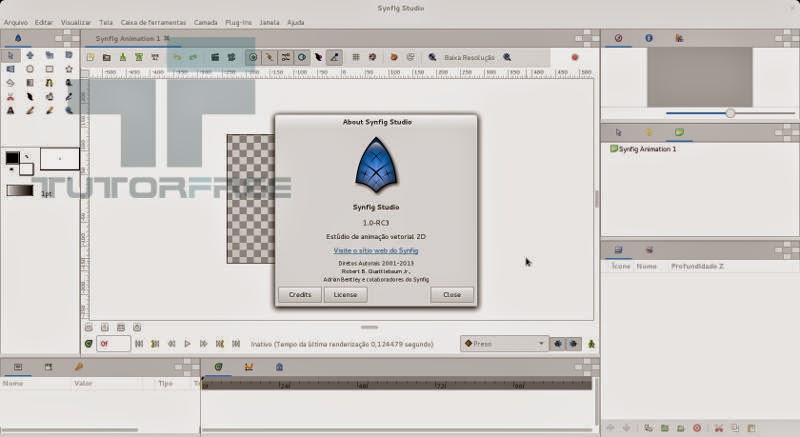Open the Camada menu
The height and width of the screenshot is (437, 800).
click(206, 22)
